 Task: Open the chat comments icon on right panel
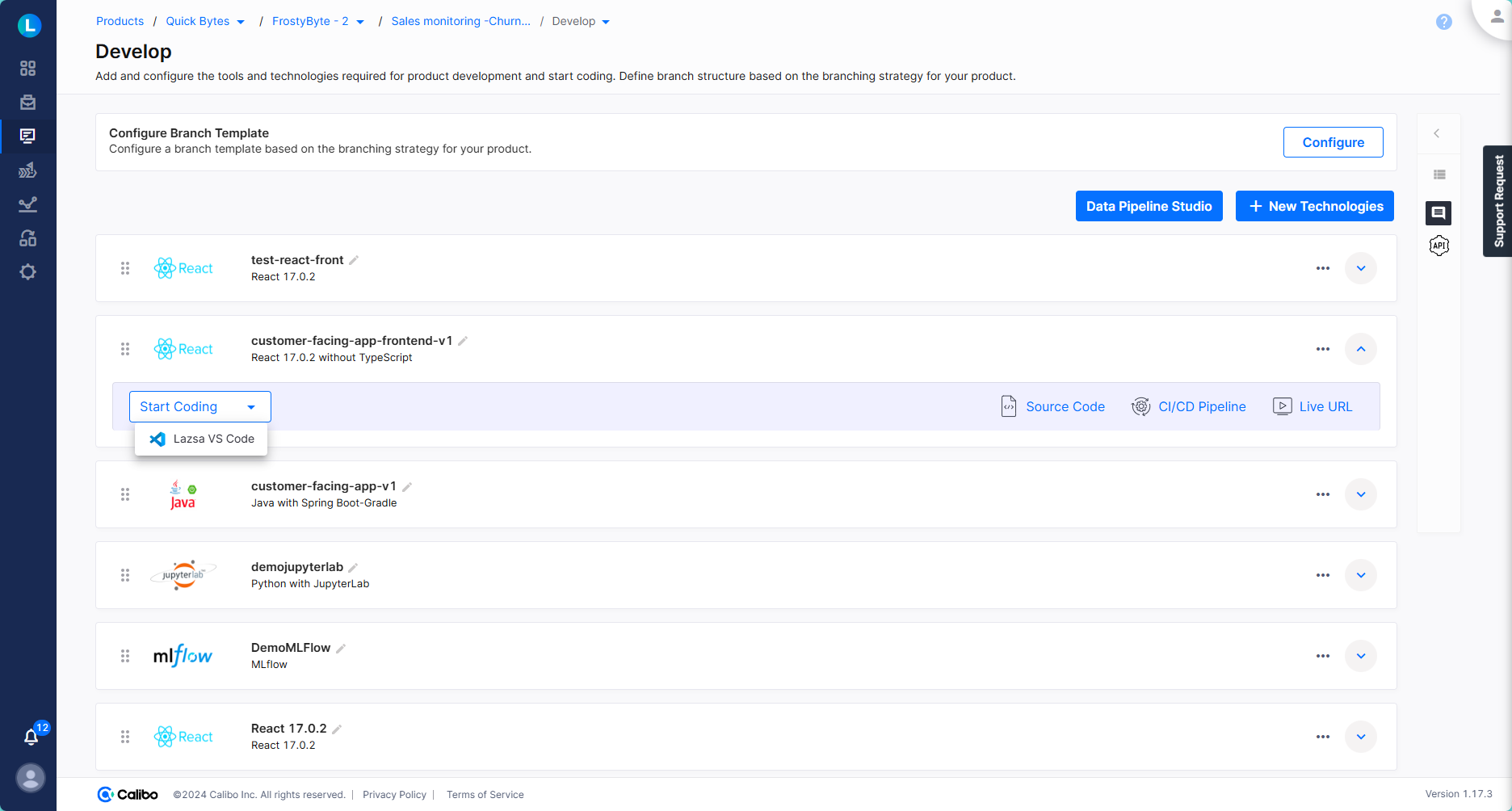click(1438, 213)
